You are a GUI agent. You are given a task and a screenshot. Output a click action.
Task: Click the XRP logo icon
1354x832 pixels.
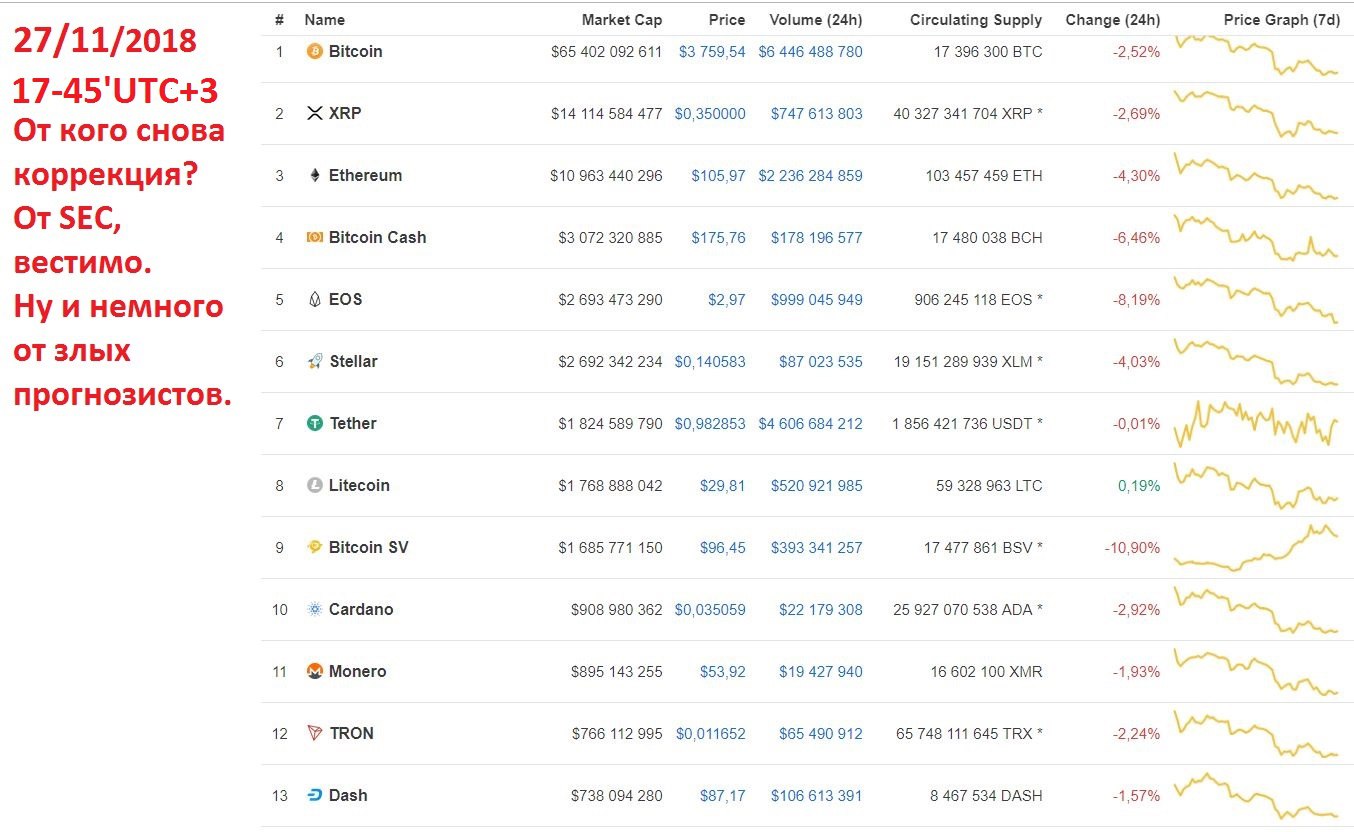(314, 113)
